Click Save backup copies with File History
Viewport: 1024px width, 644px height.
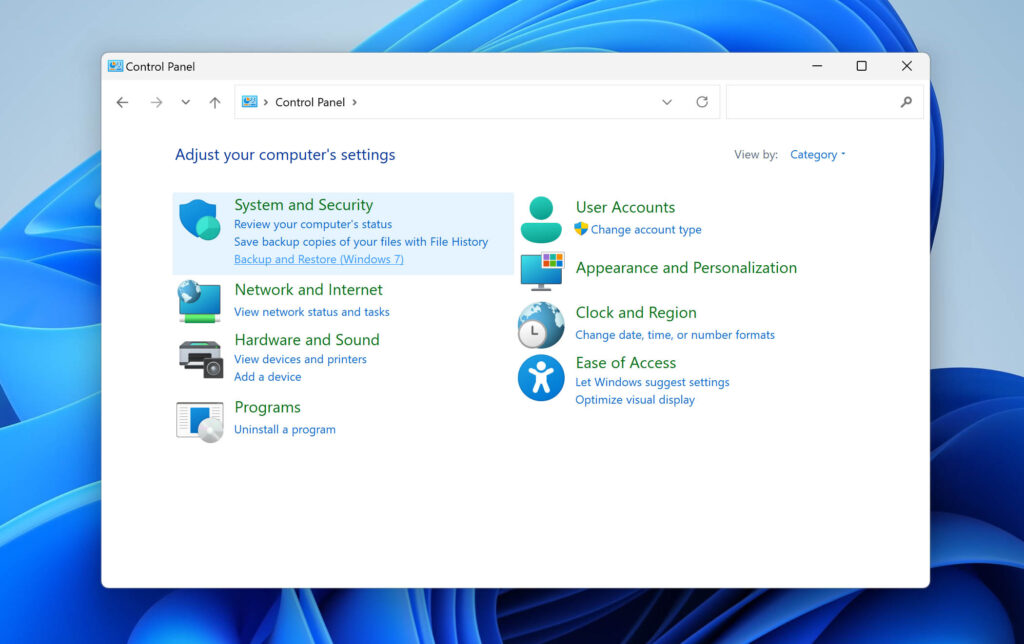(361, 242)
